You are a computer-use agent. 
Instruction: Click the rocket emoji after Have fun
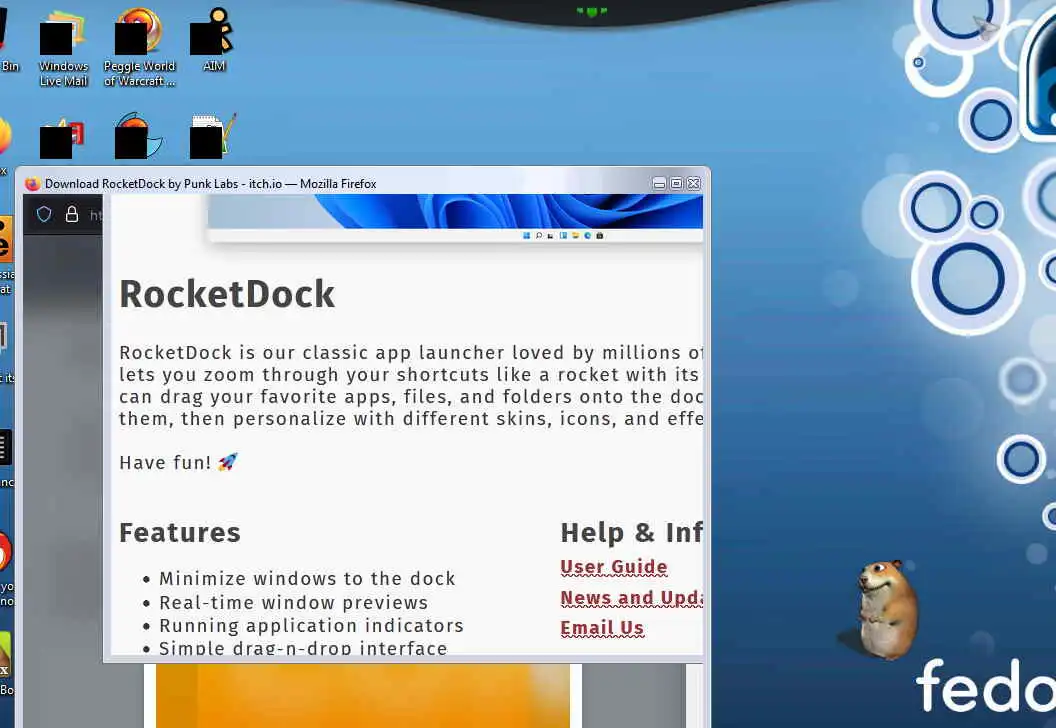coord(228,462)
